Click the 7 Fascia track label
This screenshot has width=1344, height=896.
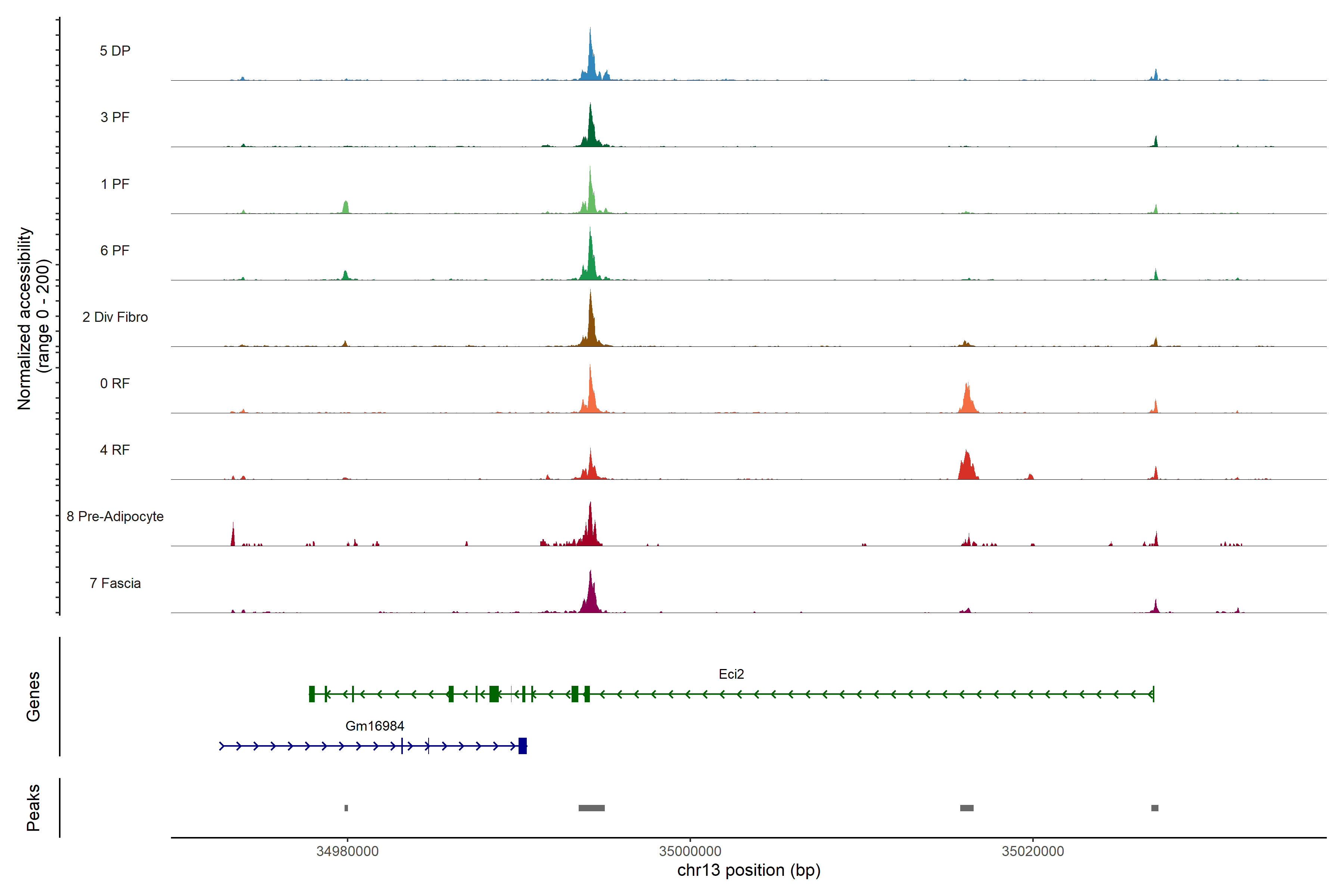(115, 584)
